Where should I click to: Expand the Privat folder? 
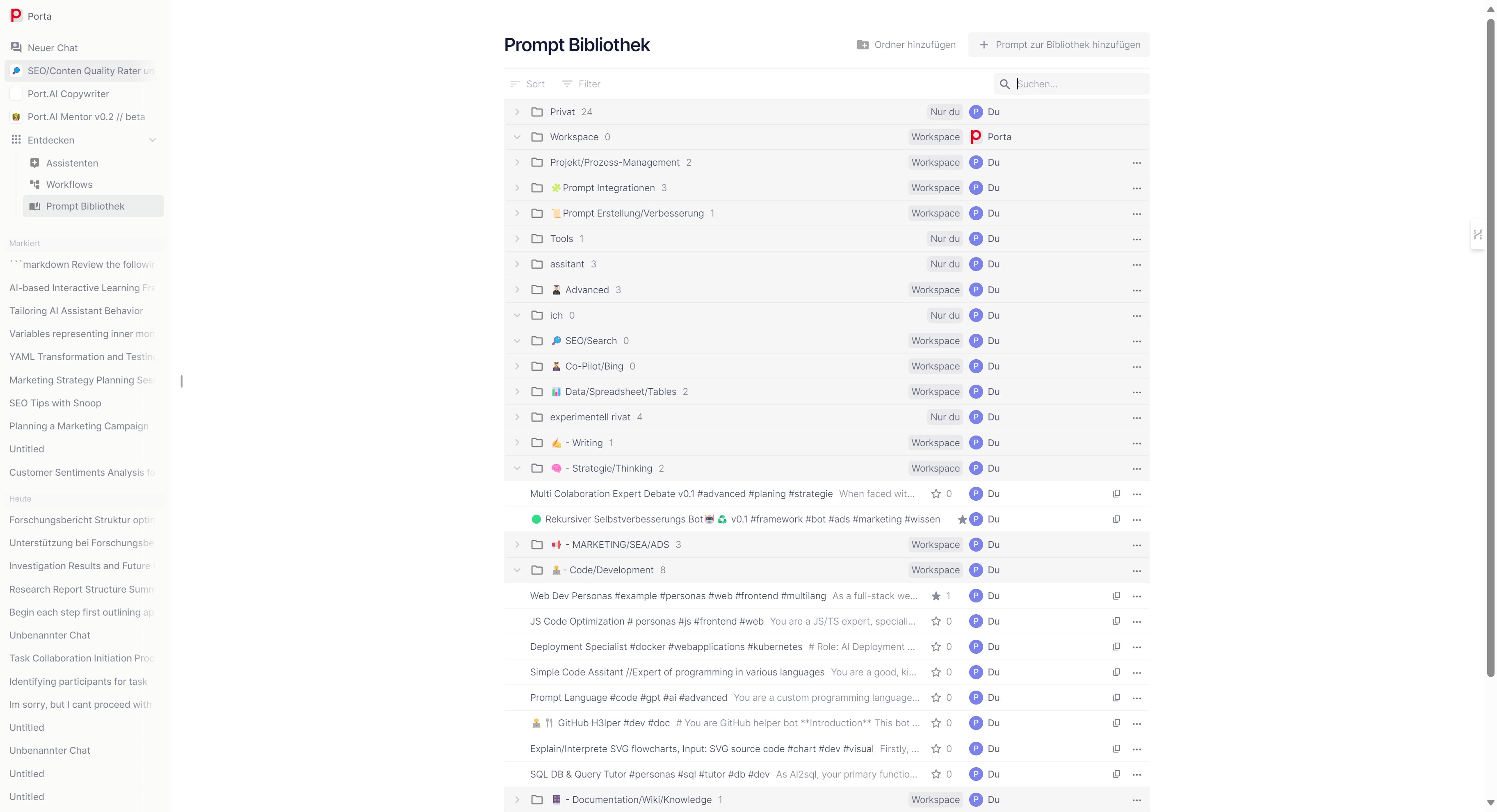click(x=517, y=112)
